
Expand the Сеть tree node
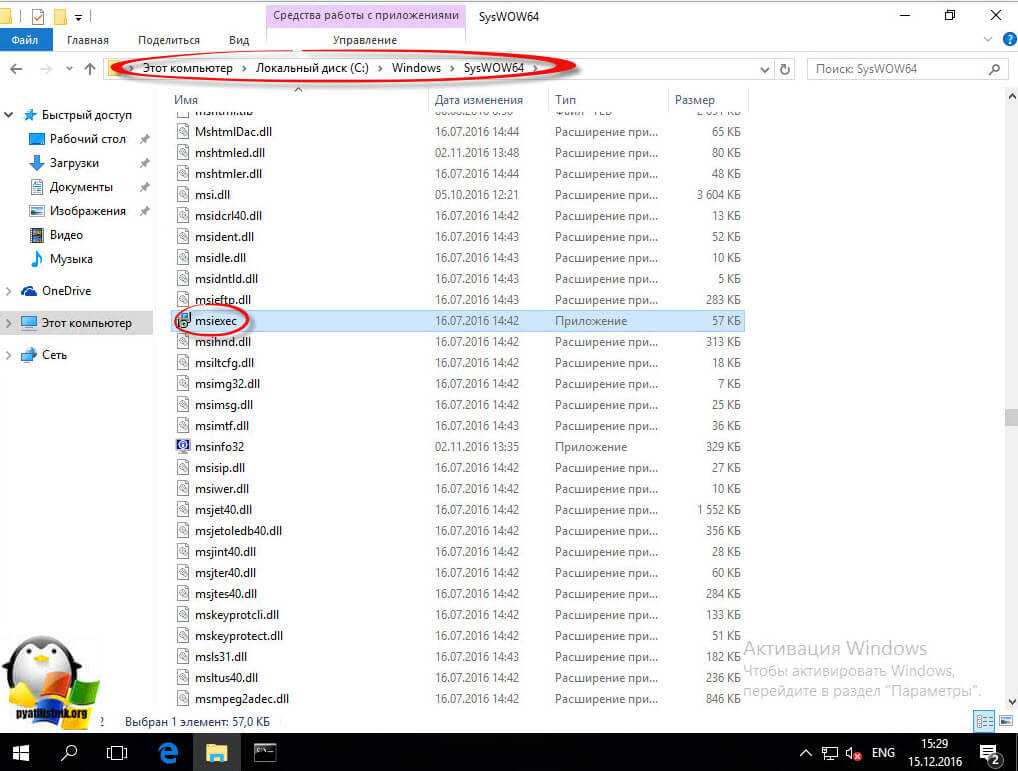tap(9, 355)
